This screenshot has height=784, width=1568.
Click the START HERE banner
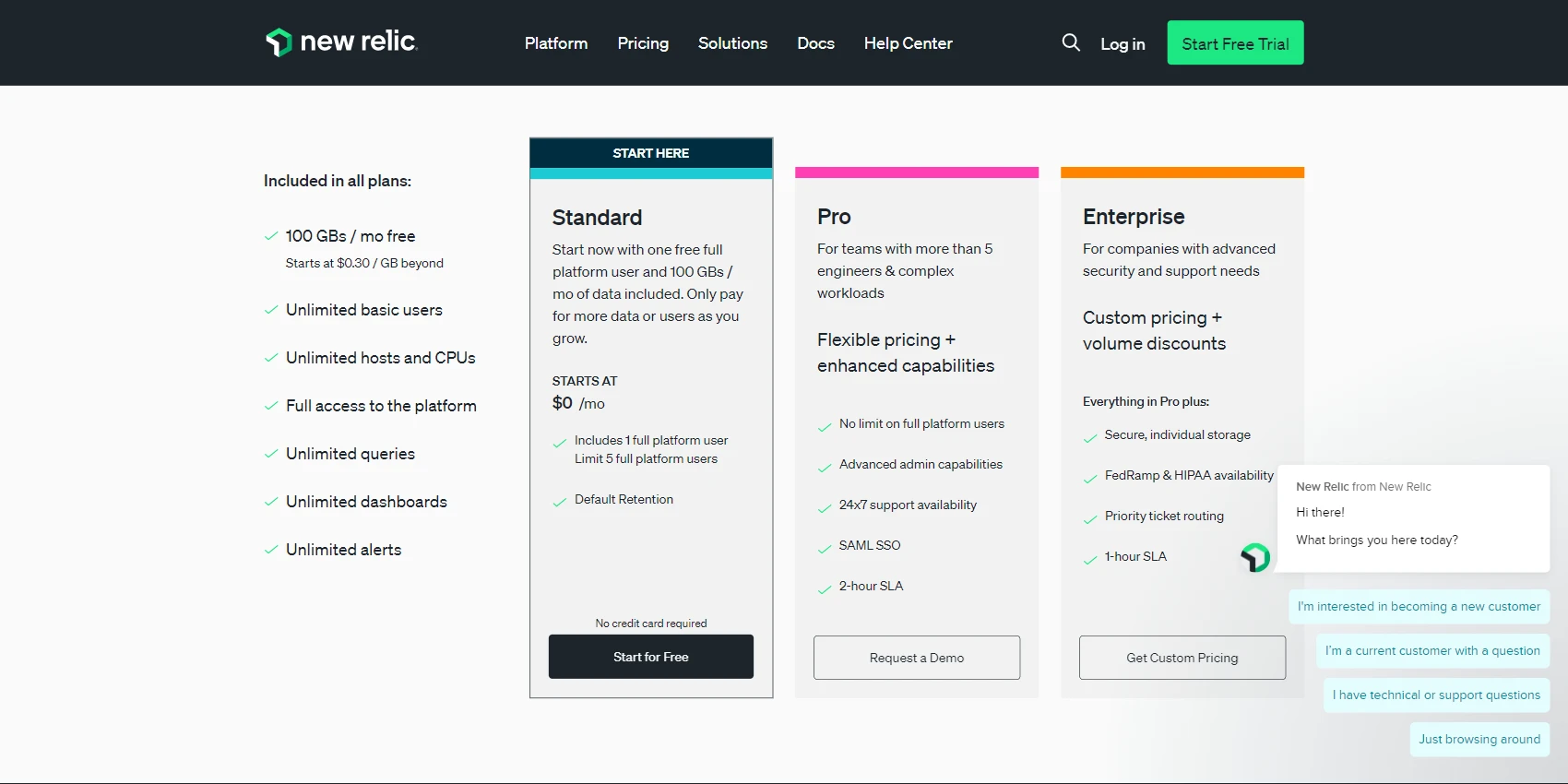[x=651, y=153]
